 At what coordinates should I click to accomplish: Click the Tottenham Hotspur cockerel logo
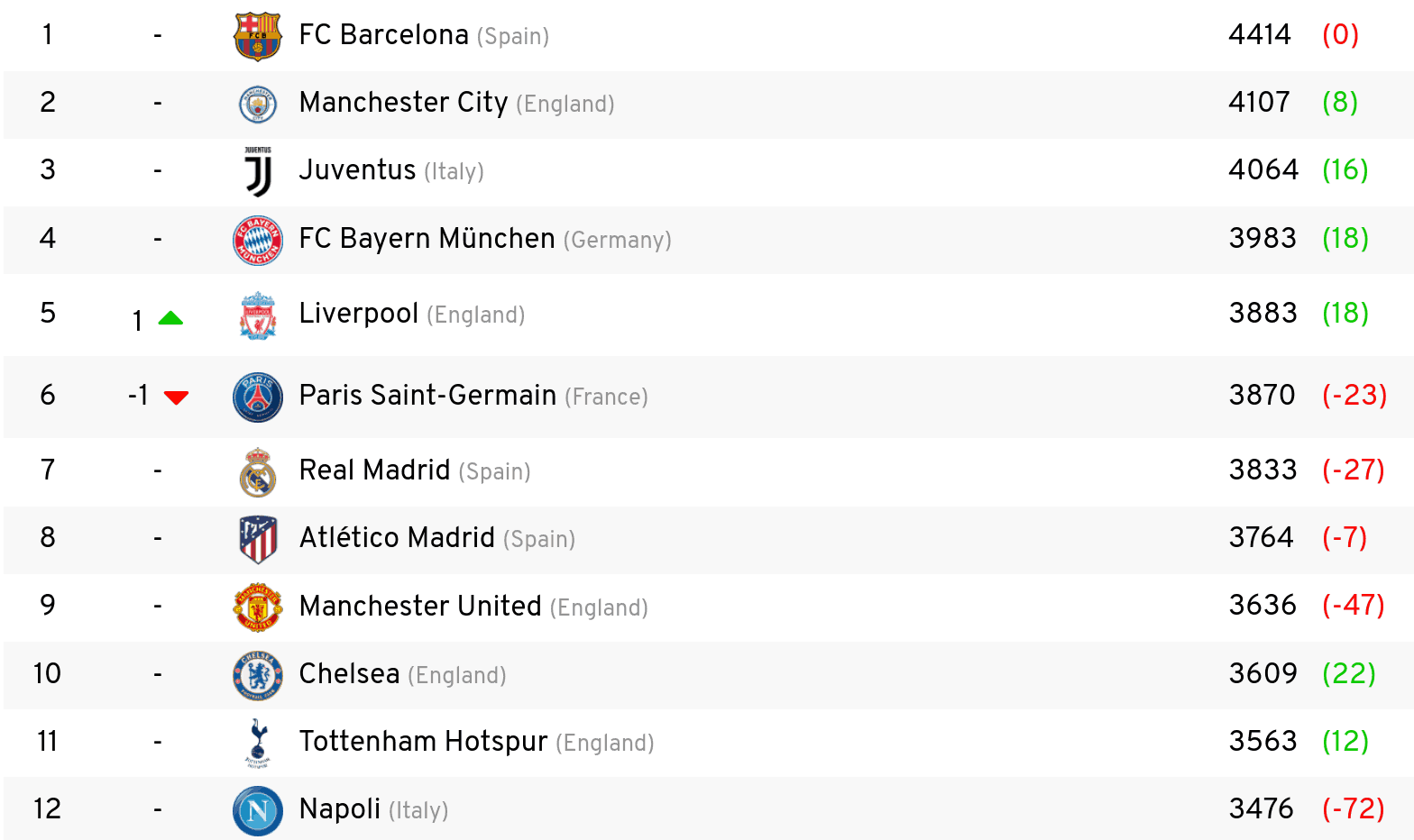pyautogui.click(x=258, y=743)
